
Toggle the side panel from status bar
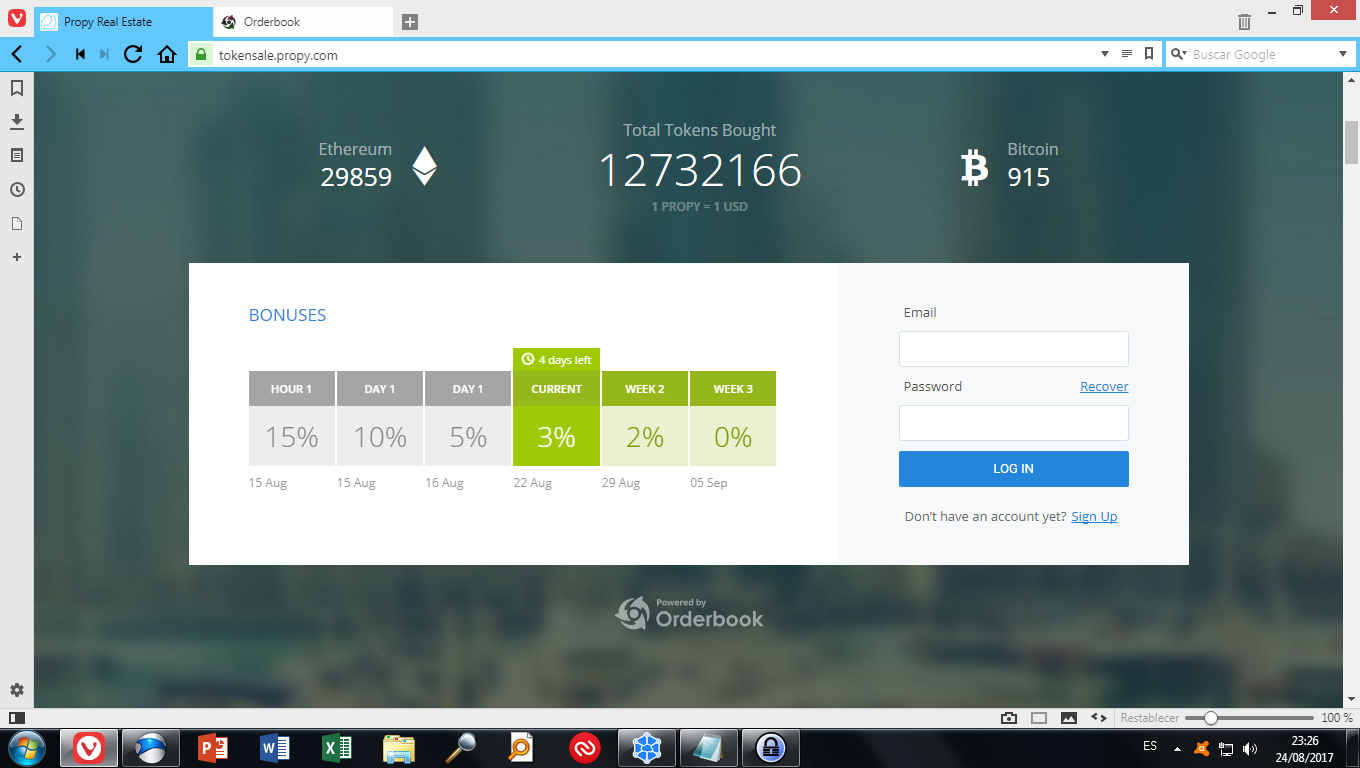16,718
